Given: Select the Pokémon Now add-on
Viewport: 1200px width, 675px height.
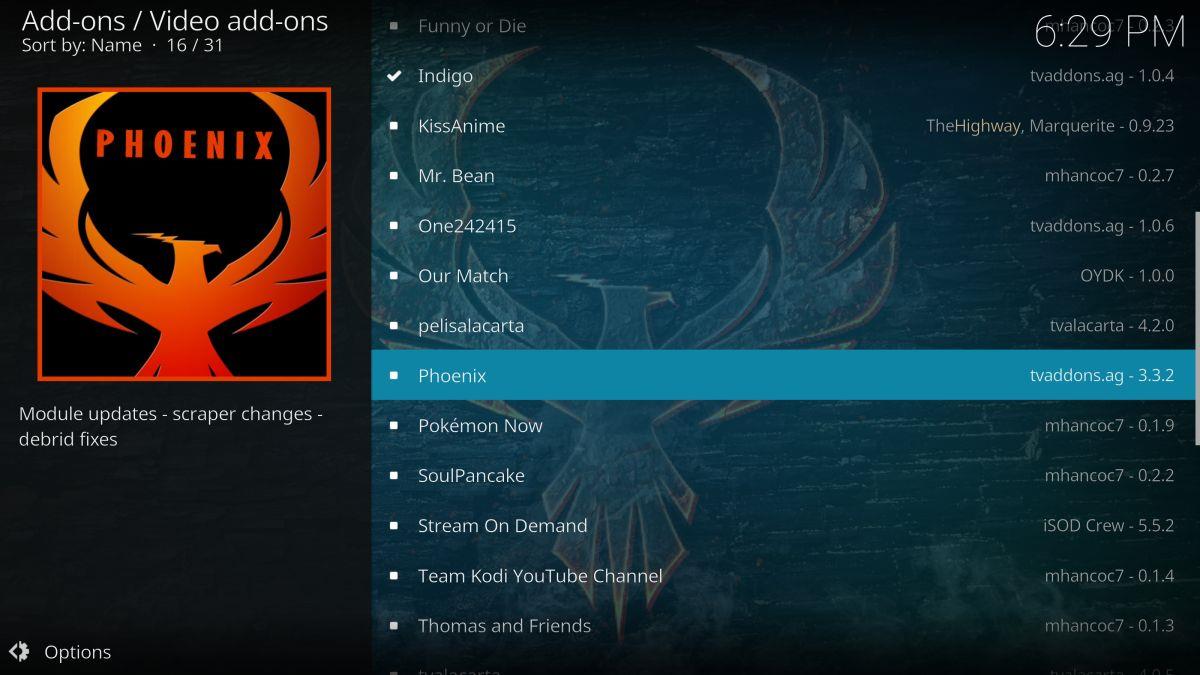Looking at the screenshot, I should pos(785,425).
